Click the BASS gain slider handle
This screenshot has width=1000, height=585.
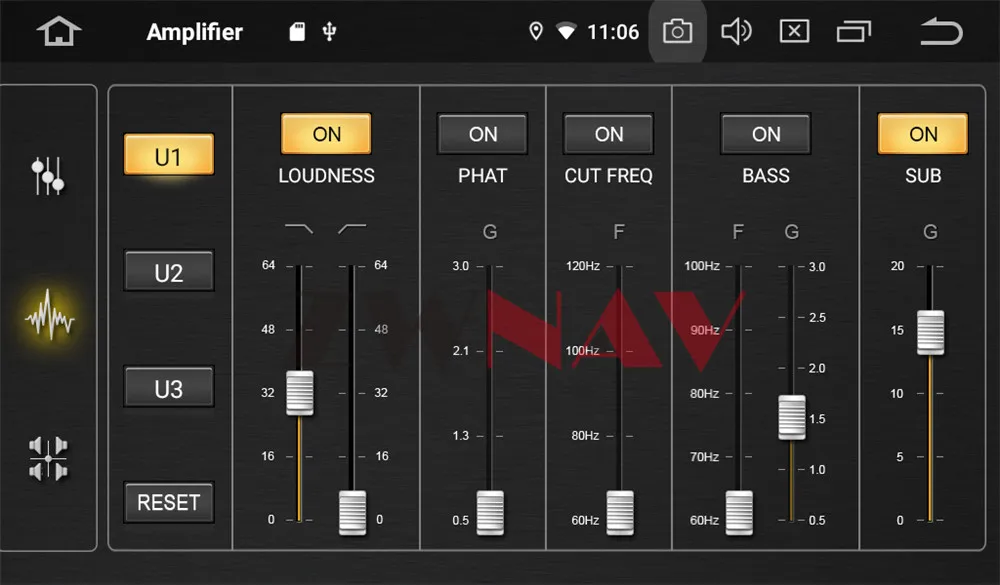click(x=792, y=417)
